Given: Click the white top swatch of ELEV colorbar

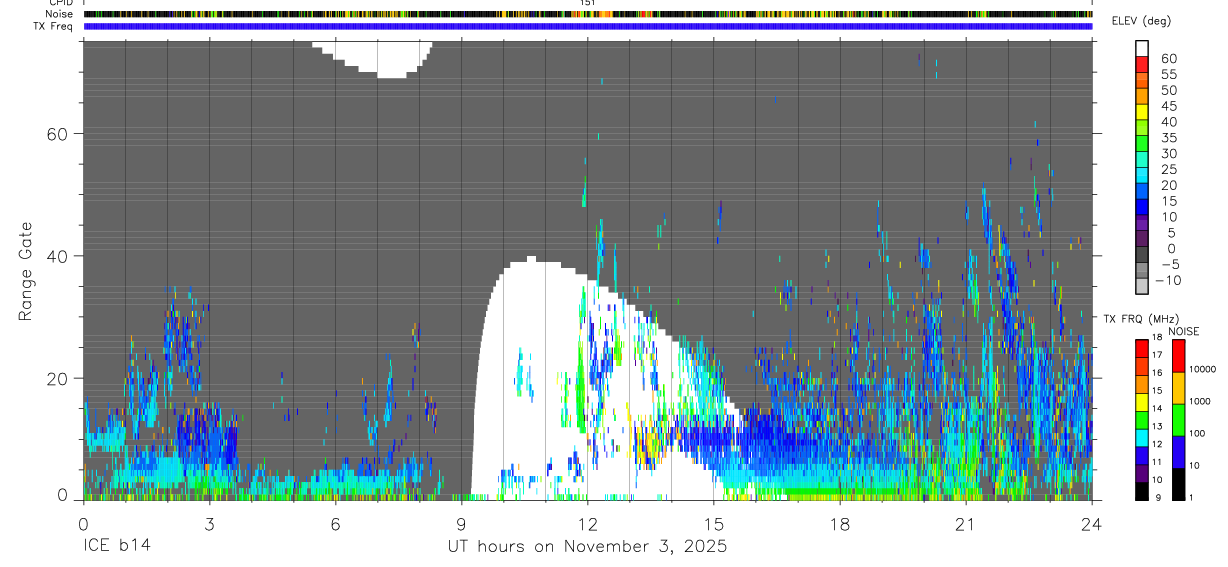Looking at the screenshot, I should (x=1142, y=48).
